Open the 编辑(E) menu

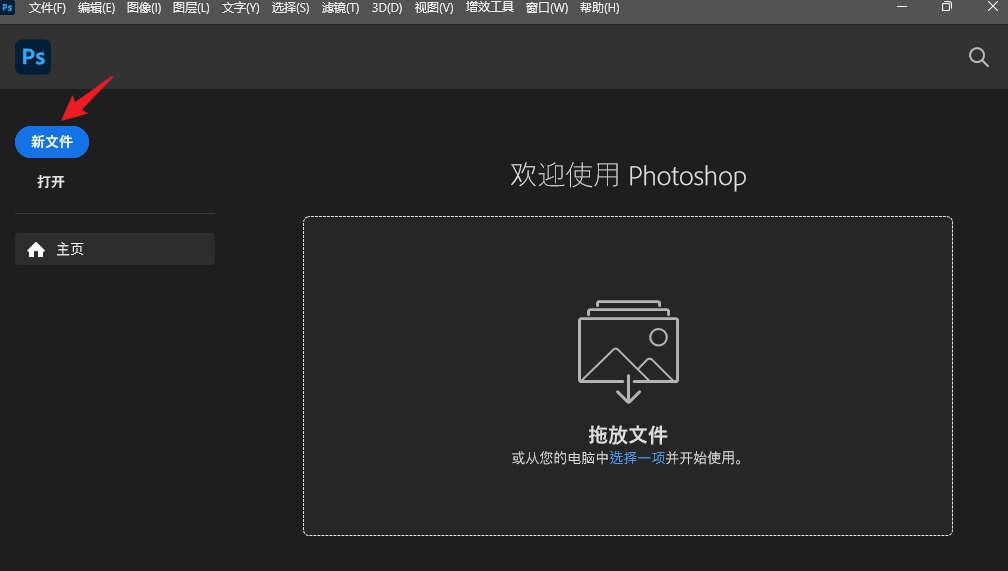(x=96, y=8)
